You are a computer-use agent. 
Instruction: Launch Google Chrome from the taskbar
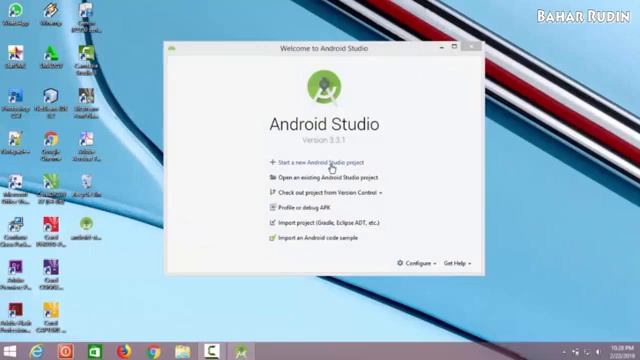tap(153, 351)
